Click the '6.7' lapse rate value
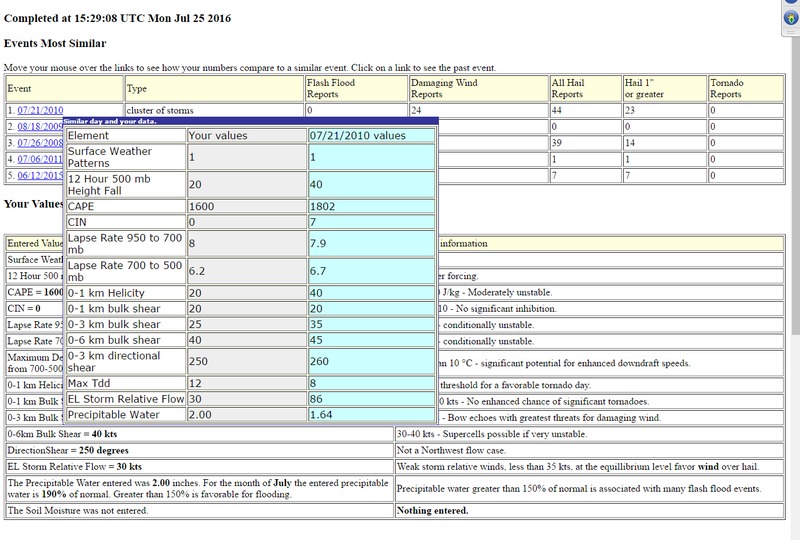The image size is (800, 540). (371, 271)
